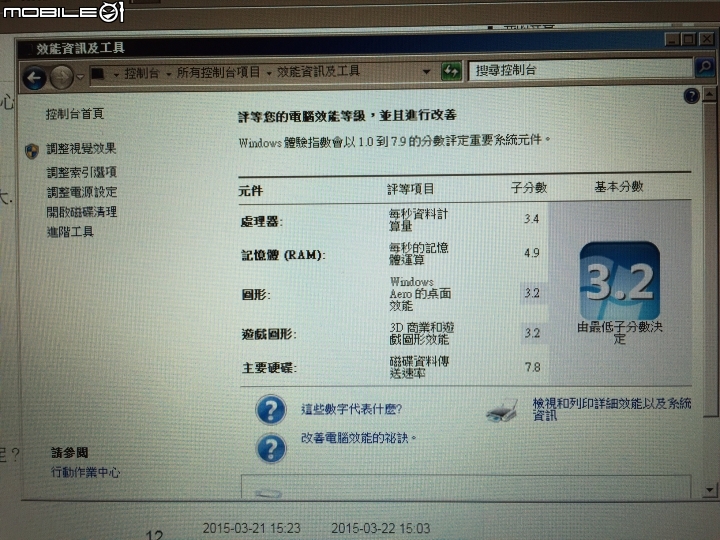
Task: Click the greyed Forward arrow button
Action: click(x=62, y=77)
